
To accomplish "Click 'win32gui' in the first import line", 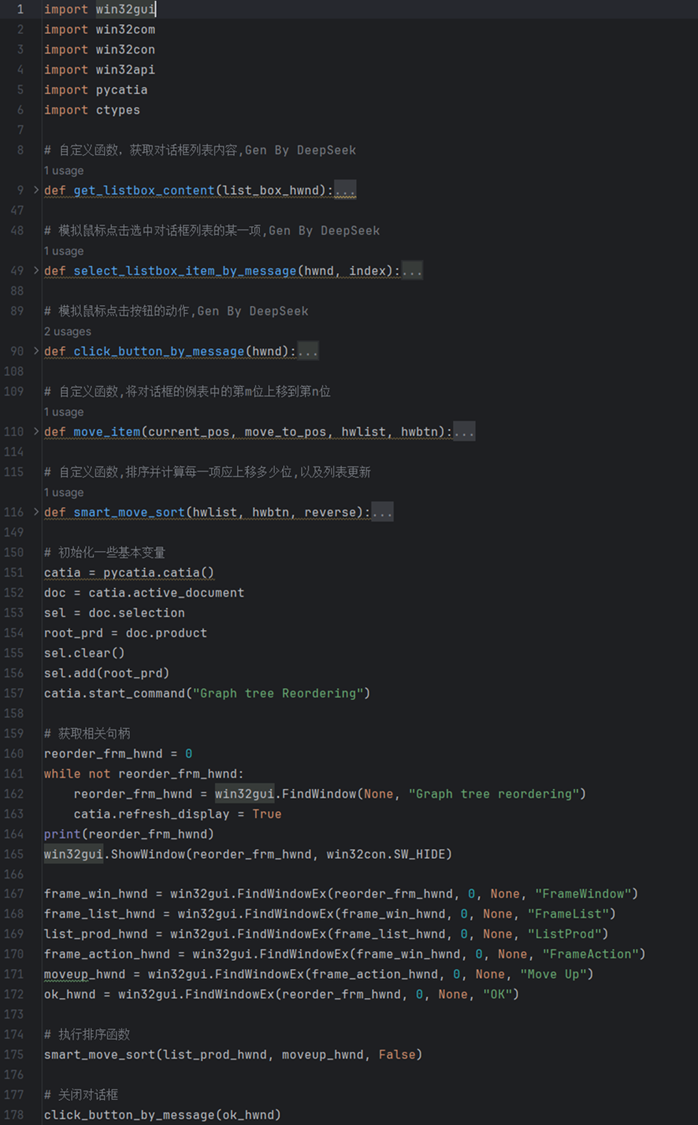I will 126,9.
